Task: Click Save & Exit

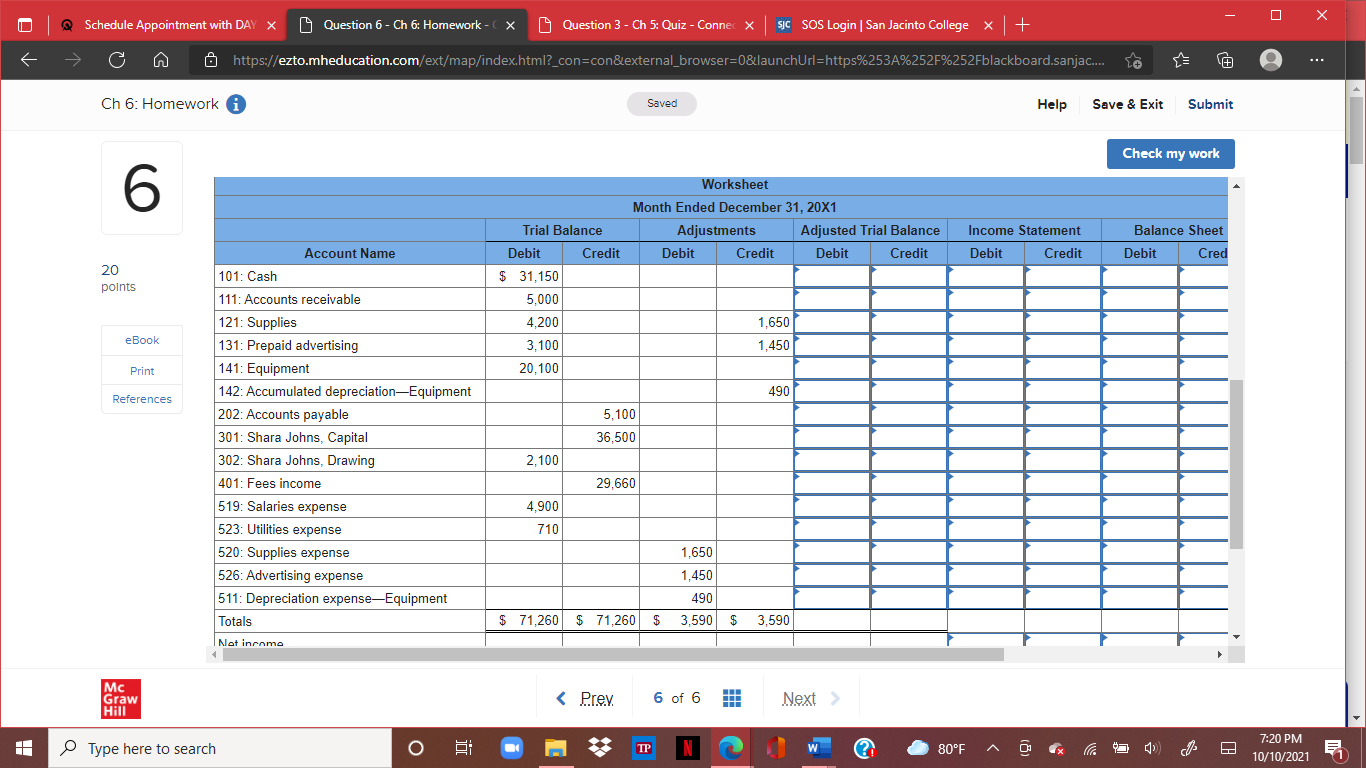Action: 1127,104
